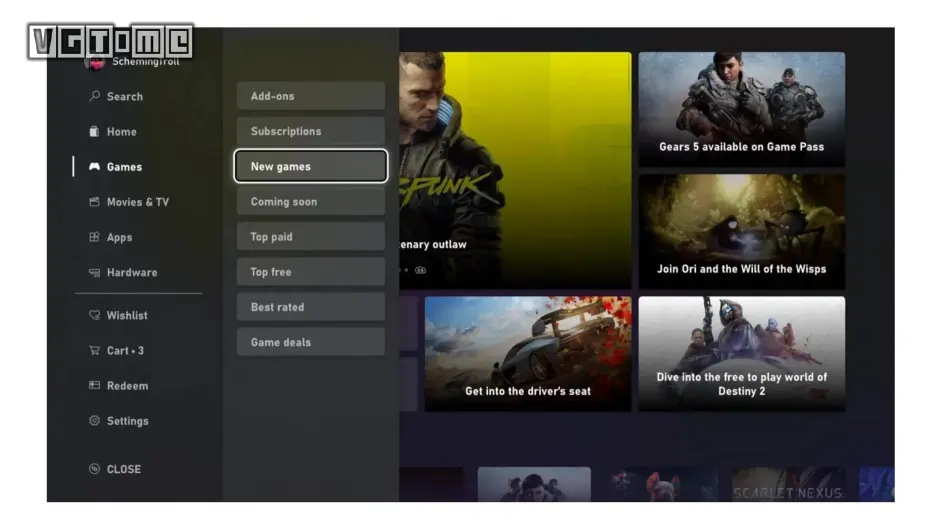Image resolution: width=942 pixels, height=530 pixels.
Task: Select the Redeem code icon
Action: (95, 386)
